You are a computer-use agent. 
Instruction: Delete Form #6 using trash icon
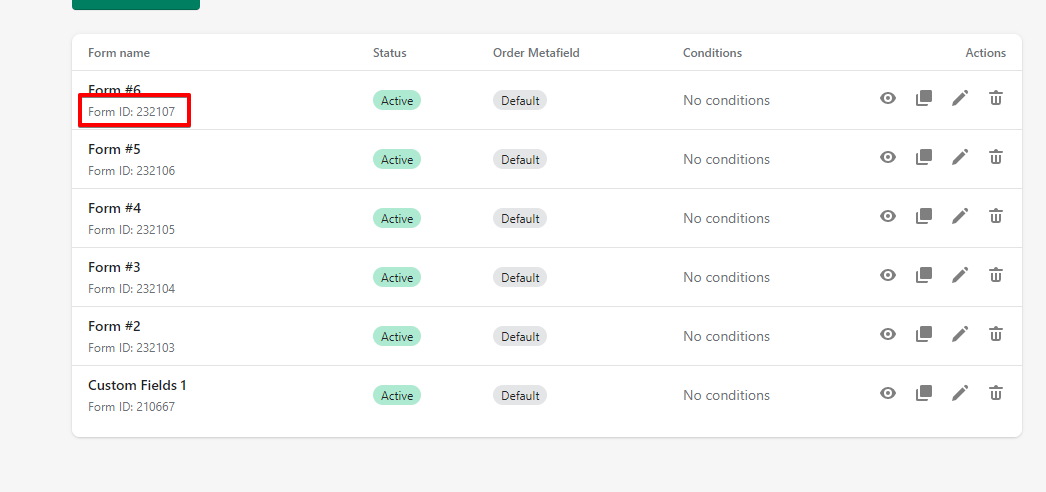pyautogui.click(x=995, y=98)
